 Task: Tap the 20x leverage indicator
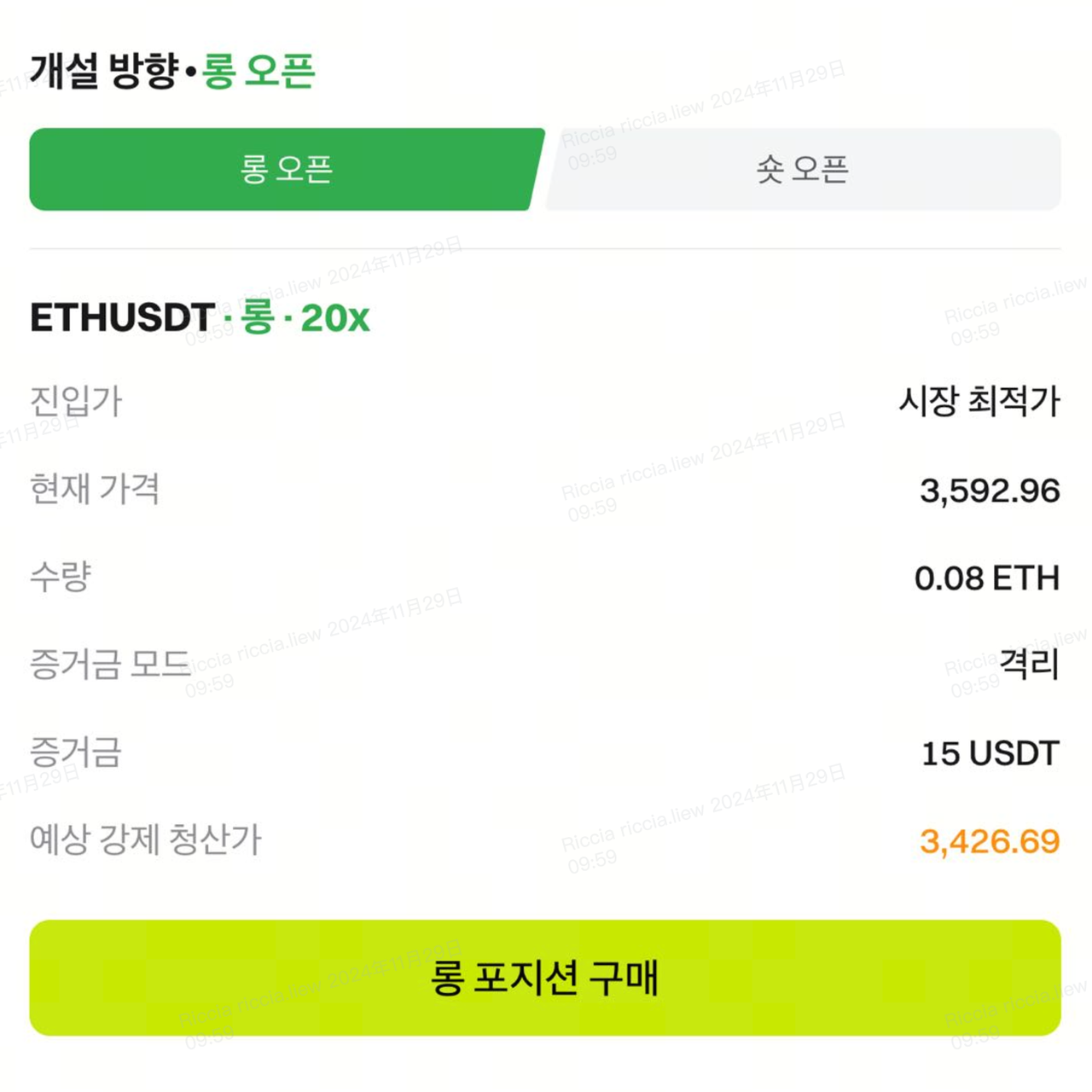pos(335,318)
